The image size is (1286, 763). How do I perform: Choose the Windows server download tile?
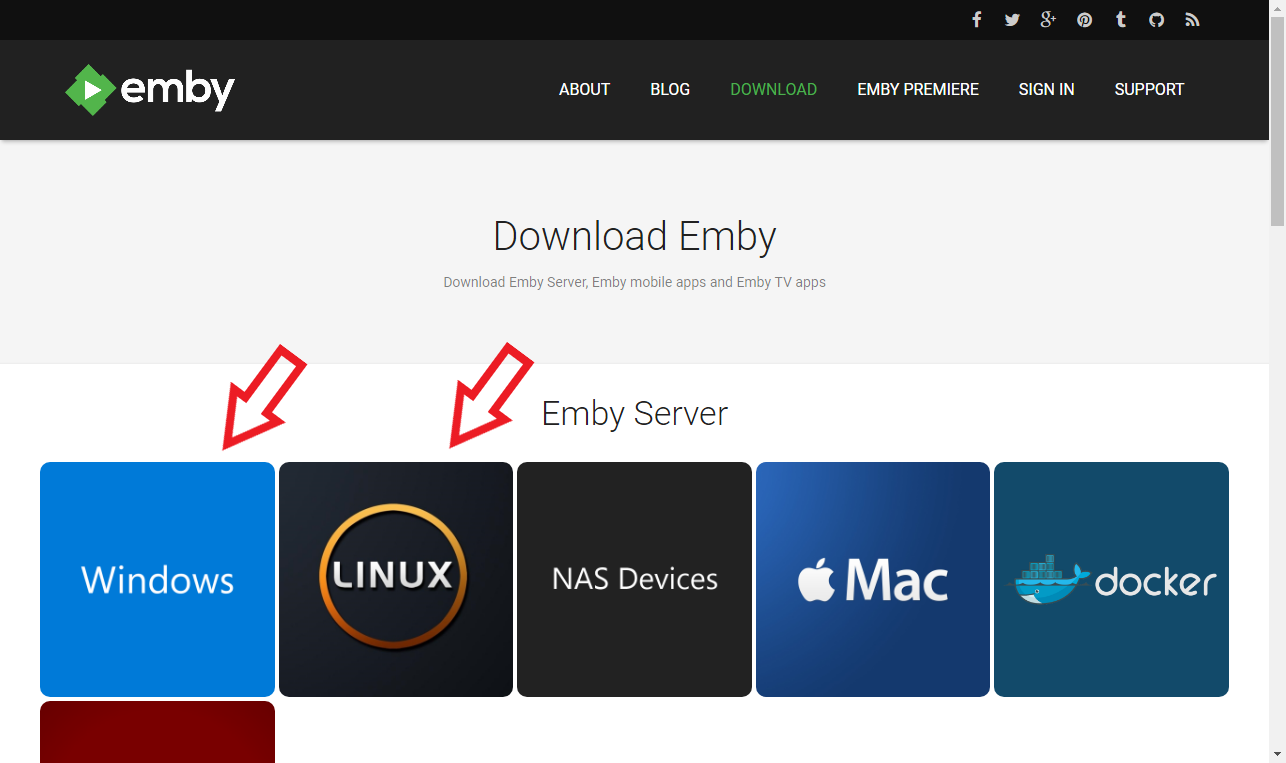pyautogui.click(x=157, y=579)
